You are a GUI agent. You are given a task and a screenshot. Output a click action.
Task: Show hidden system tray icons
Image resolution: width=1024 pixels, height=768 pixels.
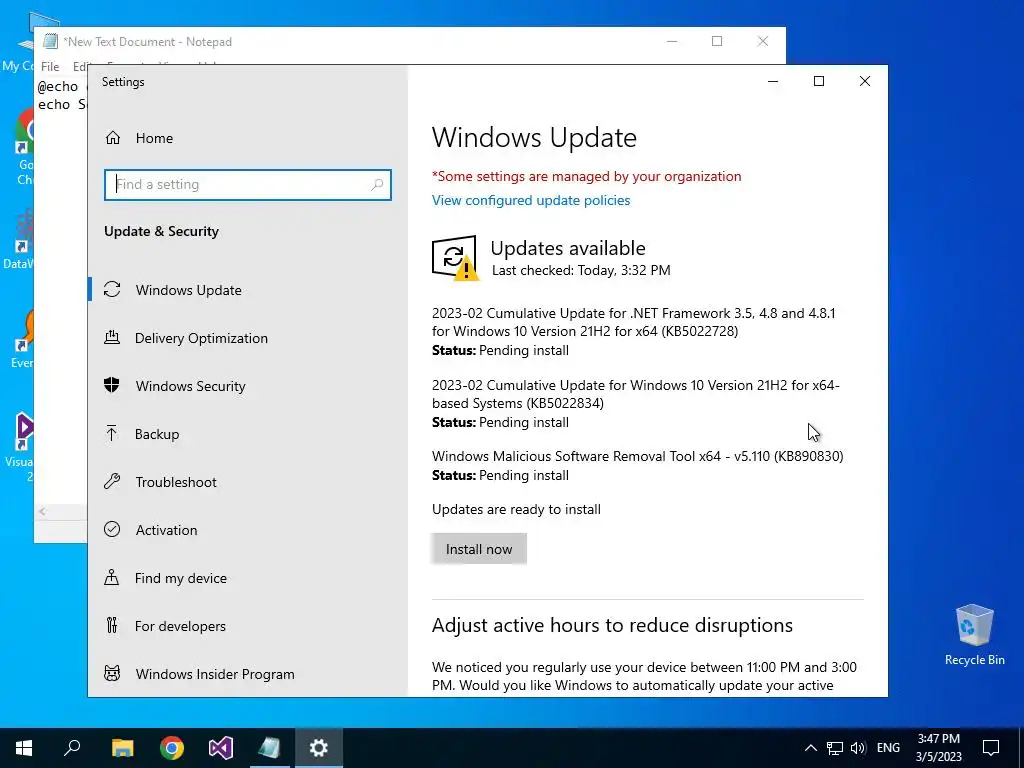pyautogui.click(x=810, y=748)
